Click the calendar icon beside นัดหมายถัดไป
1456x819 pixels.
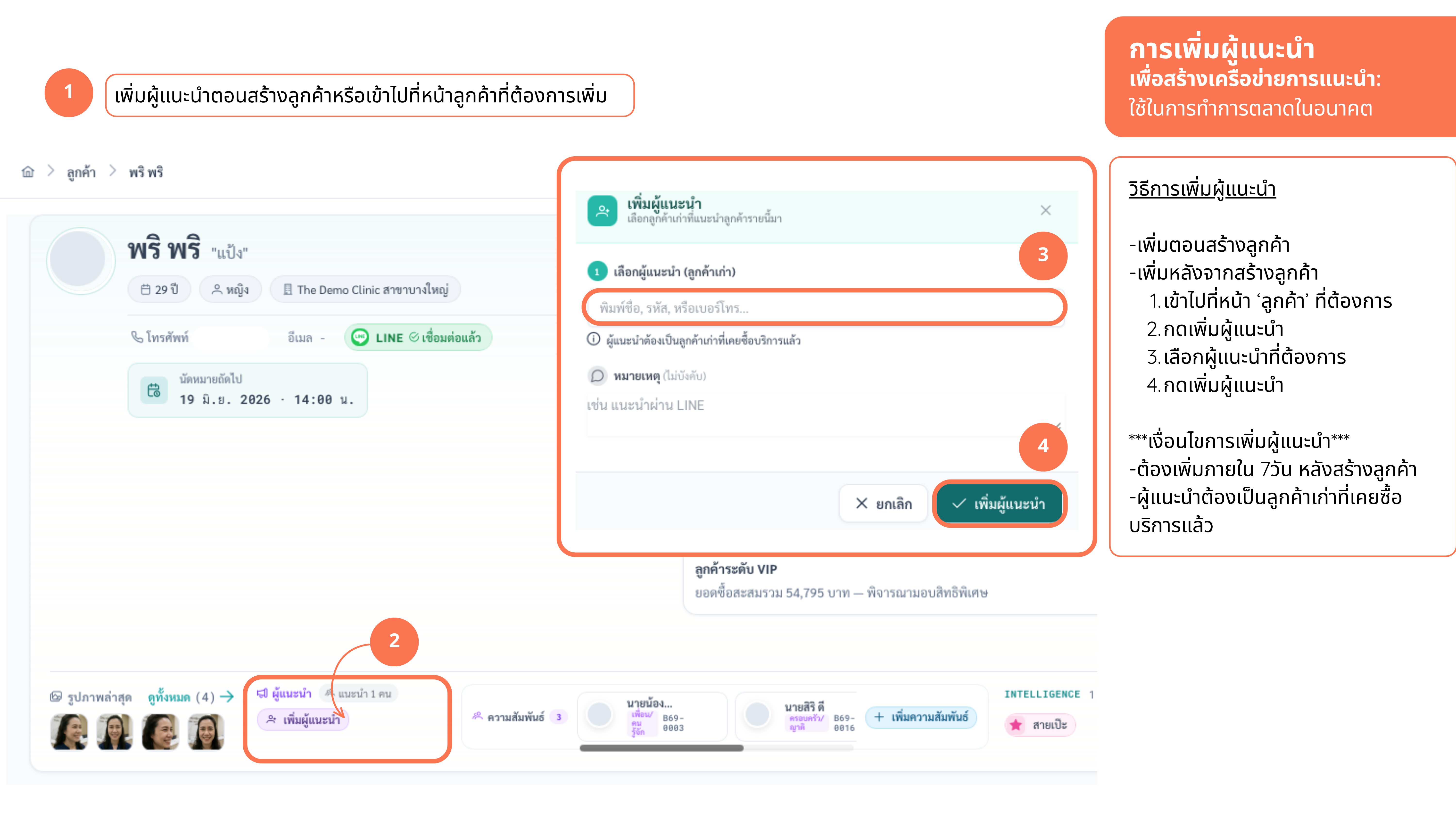(154, 390)
